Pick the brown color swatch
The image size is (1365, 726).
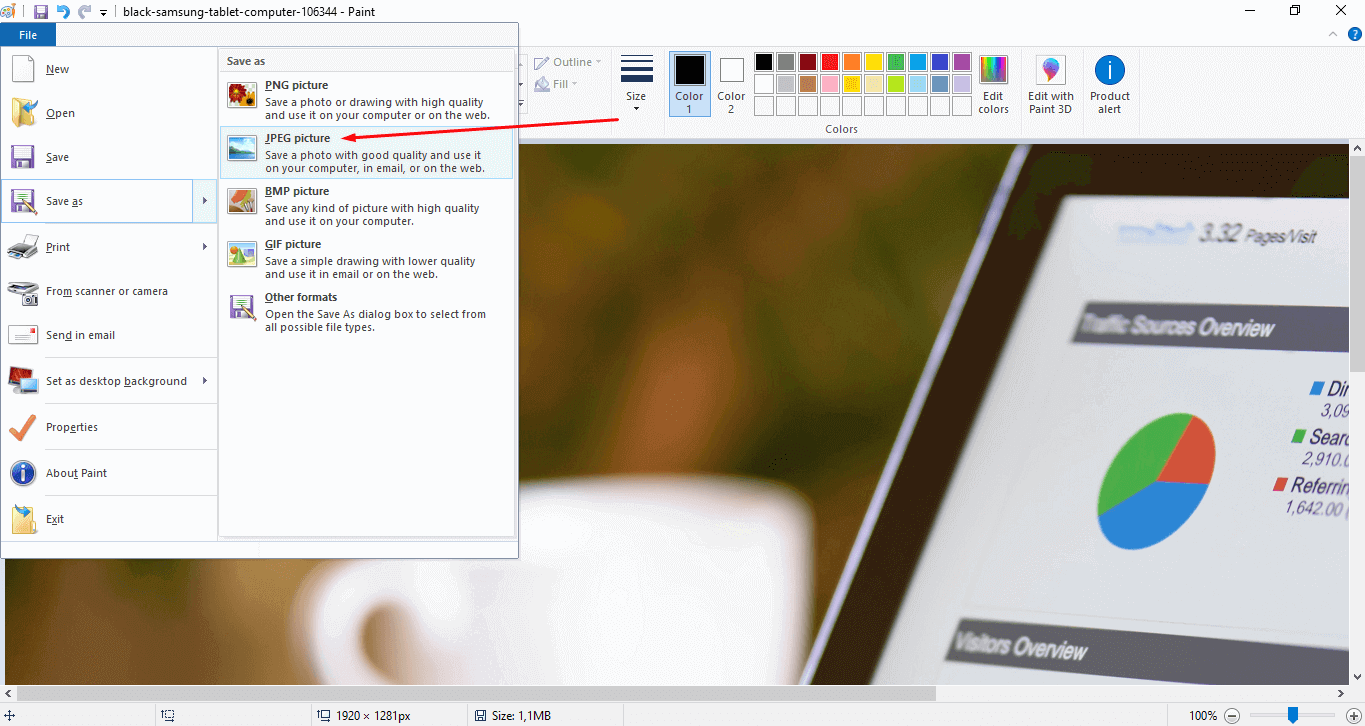(x=808, y=84)
